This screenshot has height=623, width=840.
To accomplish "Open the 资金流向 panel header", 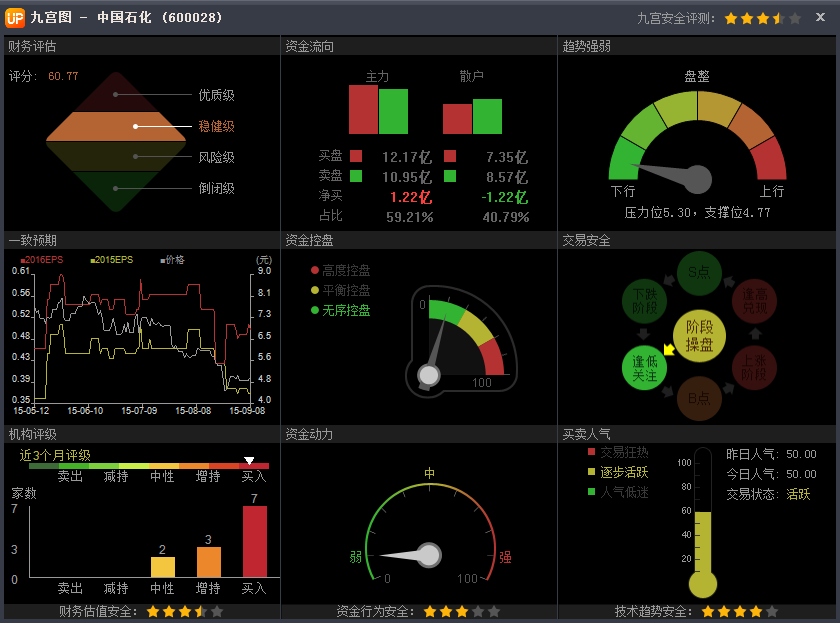I will point(419,47).
